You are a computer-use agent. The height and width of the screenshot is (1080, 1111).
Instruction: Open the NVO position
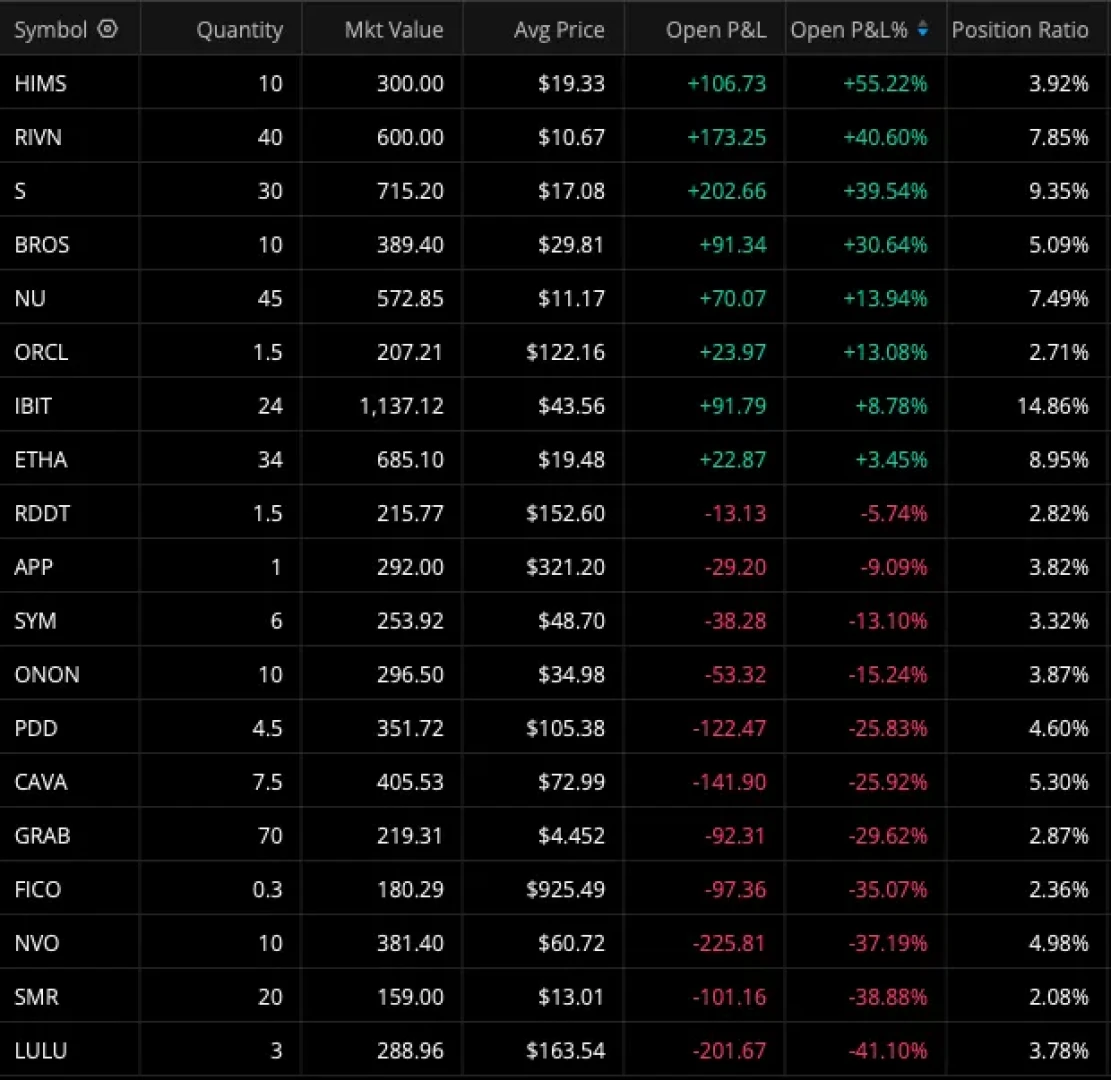pos(37,944)
